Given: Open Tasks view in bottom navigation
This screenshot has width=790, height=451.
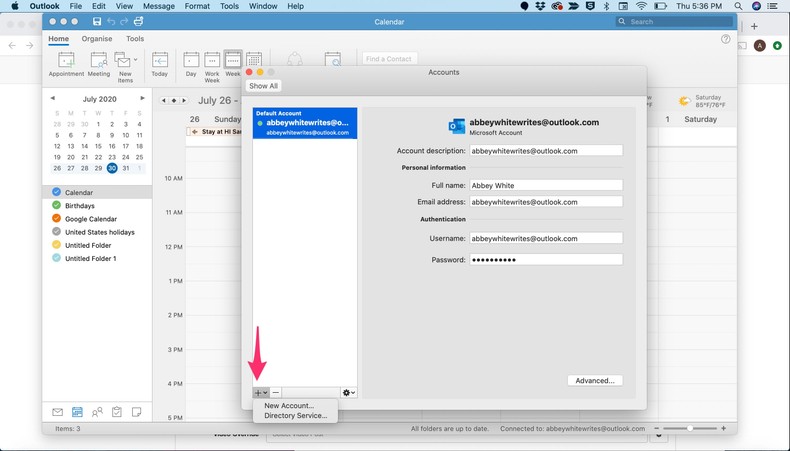Looking at the screenshot, I should pos(117,412).
